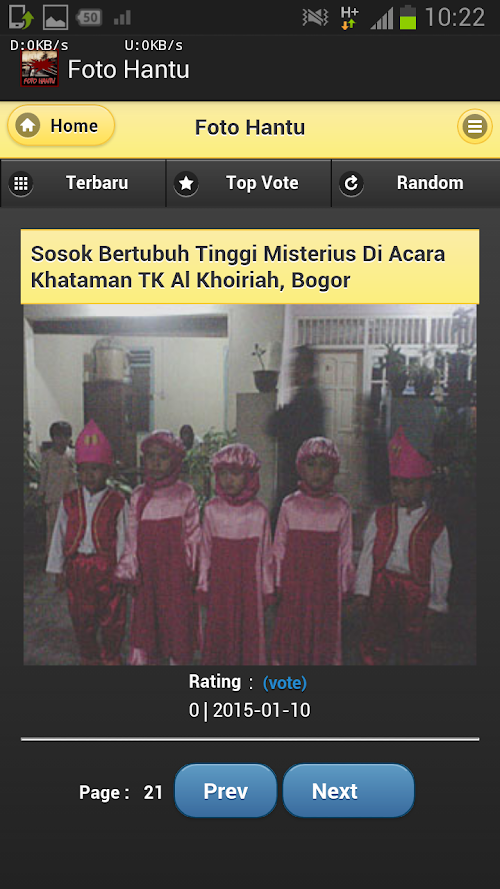Tap the H+ mobile data indicator

[x=349, y=18]
